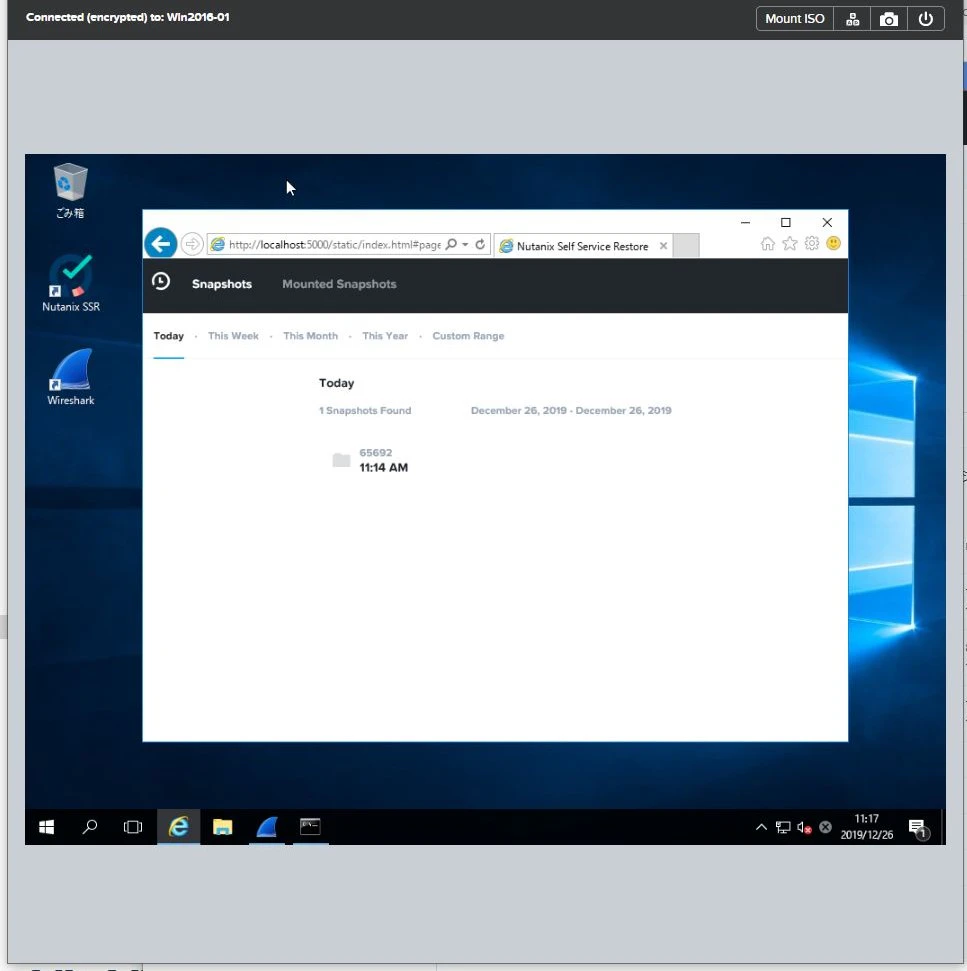Click the Wireshark taskbar icon
The height and width of the screenshot is (971, 967).
click(x=267, y=827)
